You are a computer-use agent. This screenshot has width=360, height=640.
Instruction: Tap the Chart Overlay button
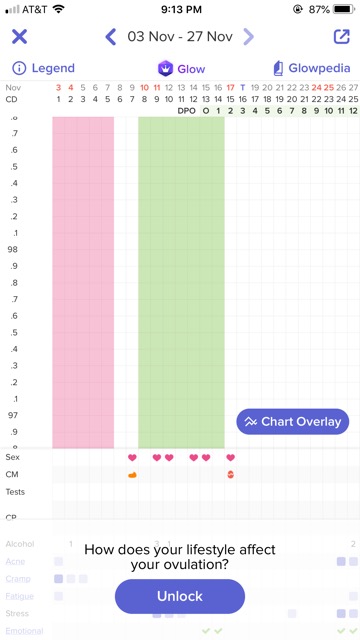(x=293, y=422)
